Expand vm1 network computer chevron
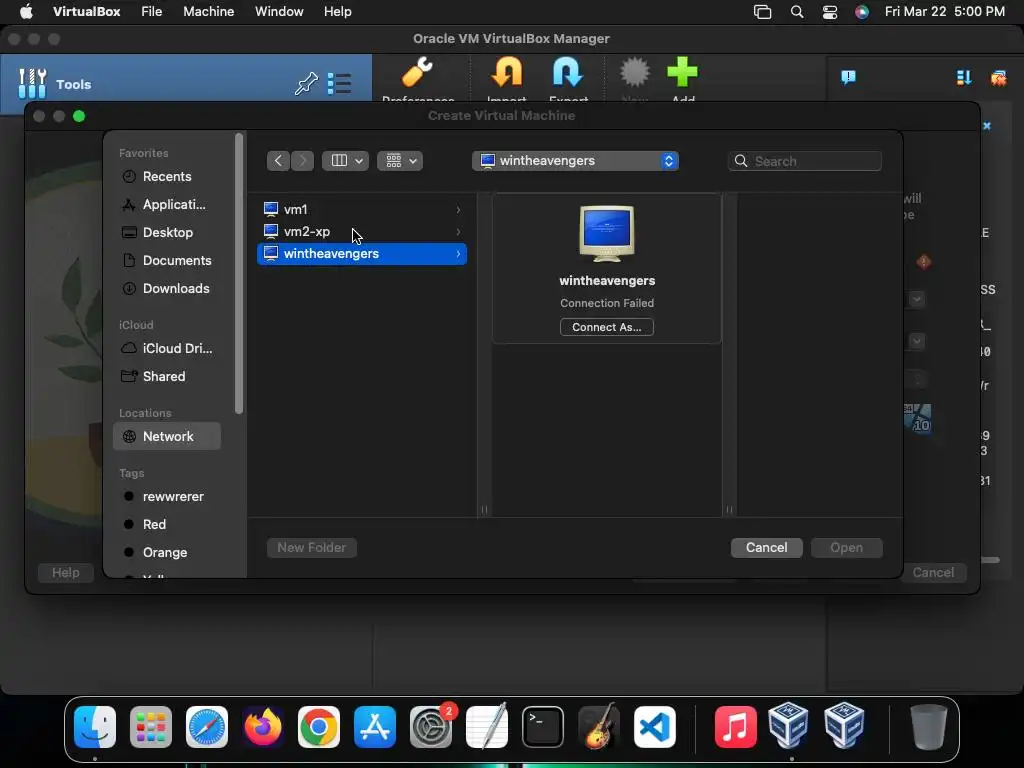This screenshot has width=1024, height=768. [458, 210]
